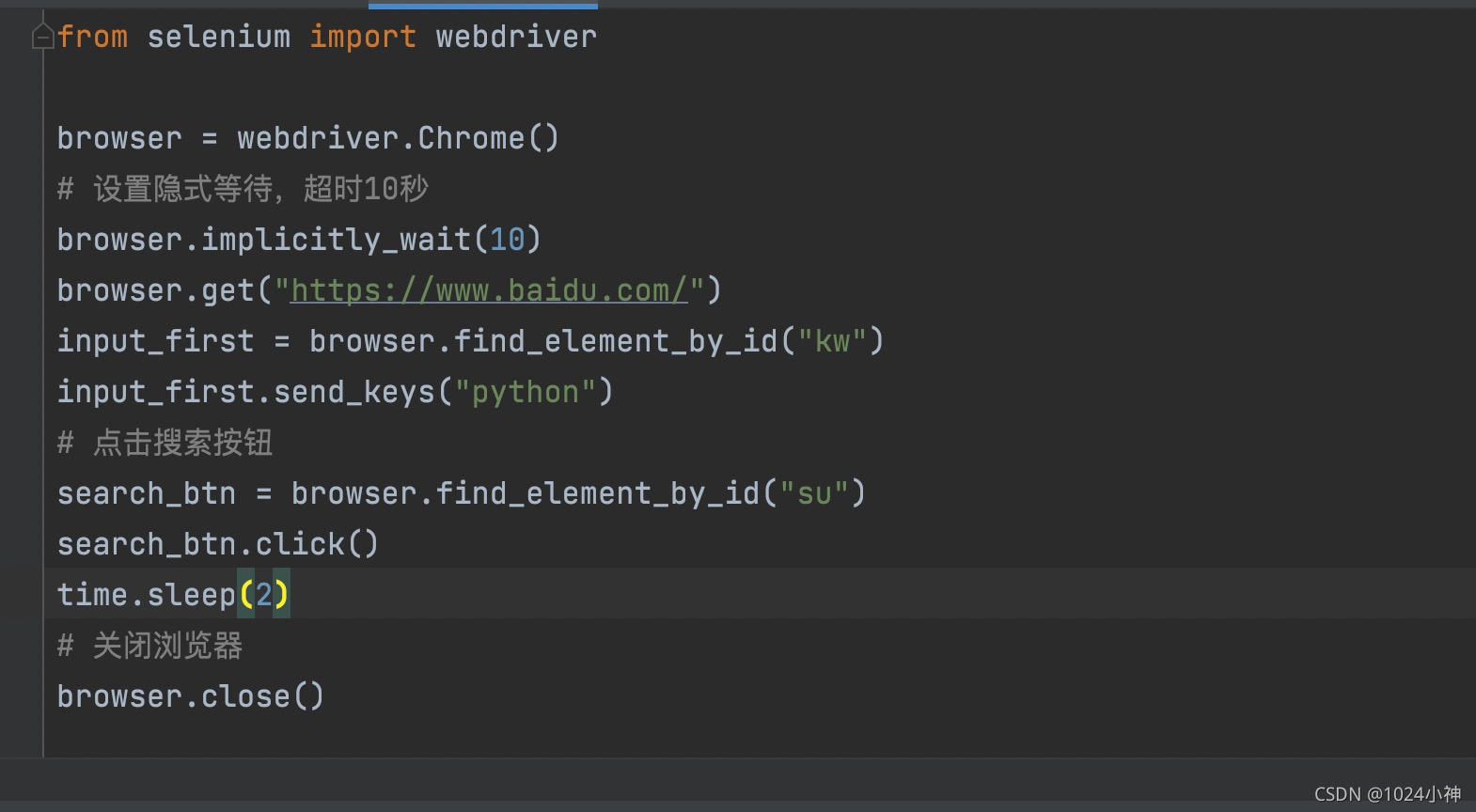Click 'find_element_by_id' on the input_first line
1476x812 pixels.
click(616, 341)
